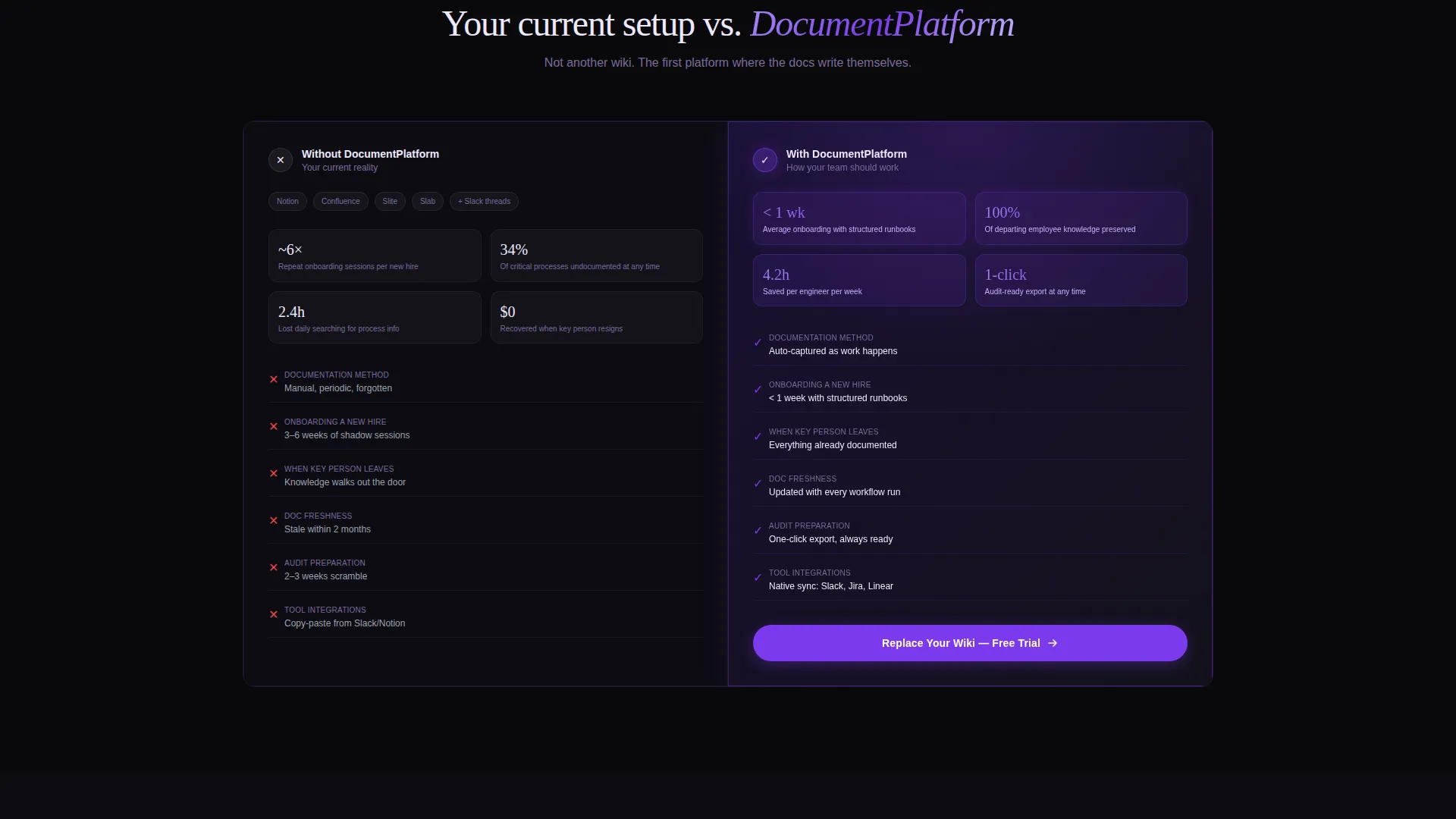This screenshot has height=819, width=1456.
Task: Click the $0 recovered when key person resigns card
Action: pyautogui.click(x=596, y=318)
